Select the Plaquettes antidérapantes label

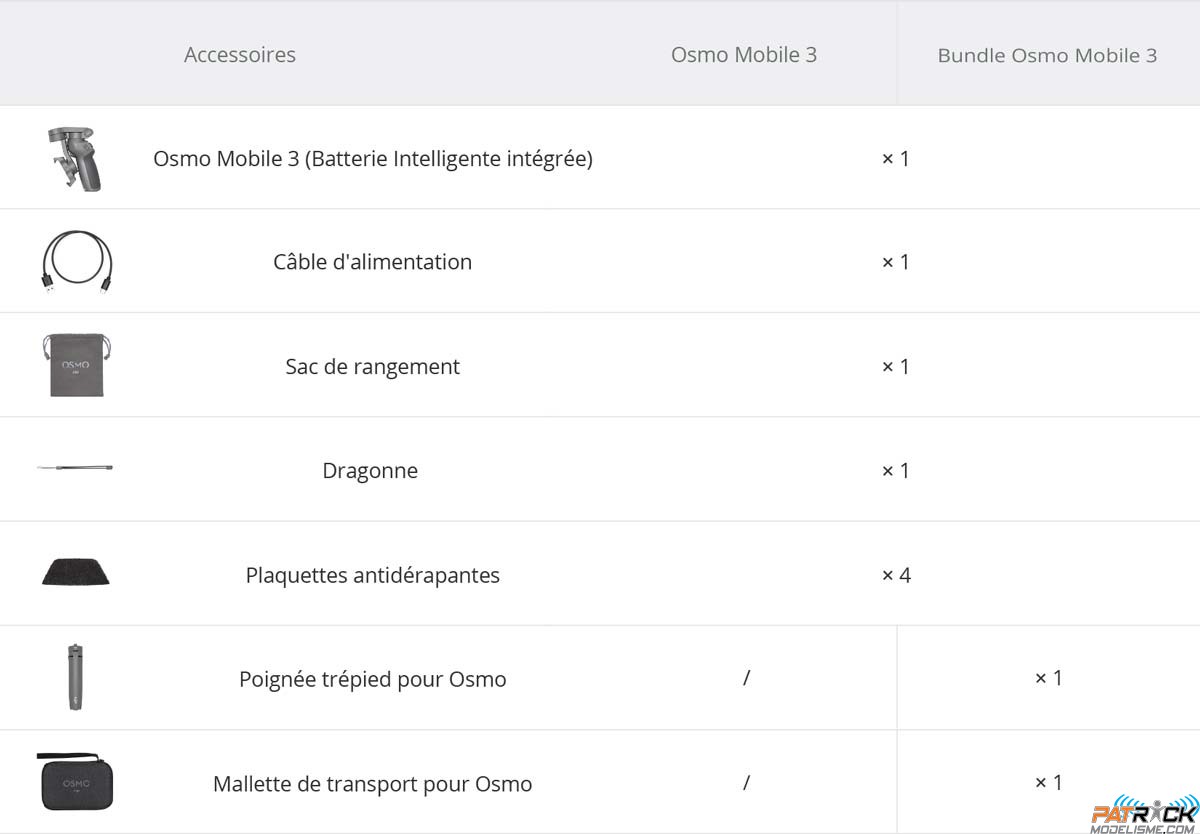[x=373, y=576]
